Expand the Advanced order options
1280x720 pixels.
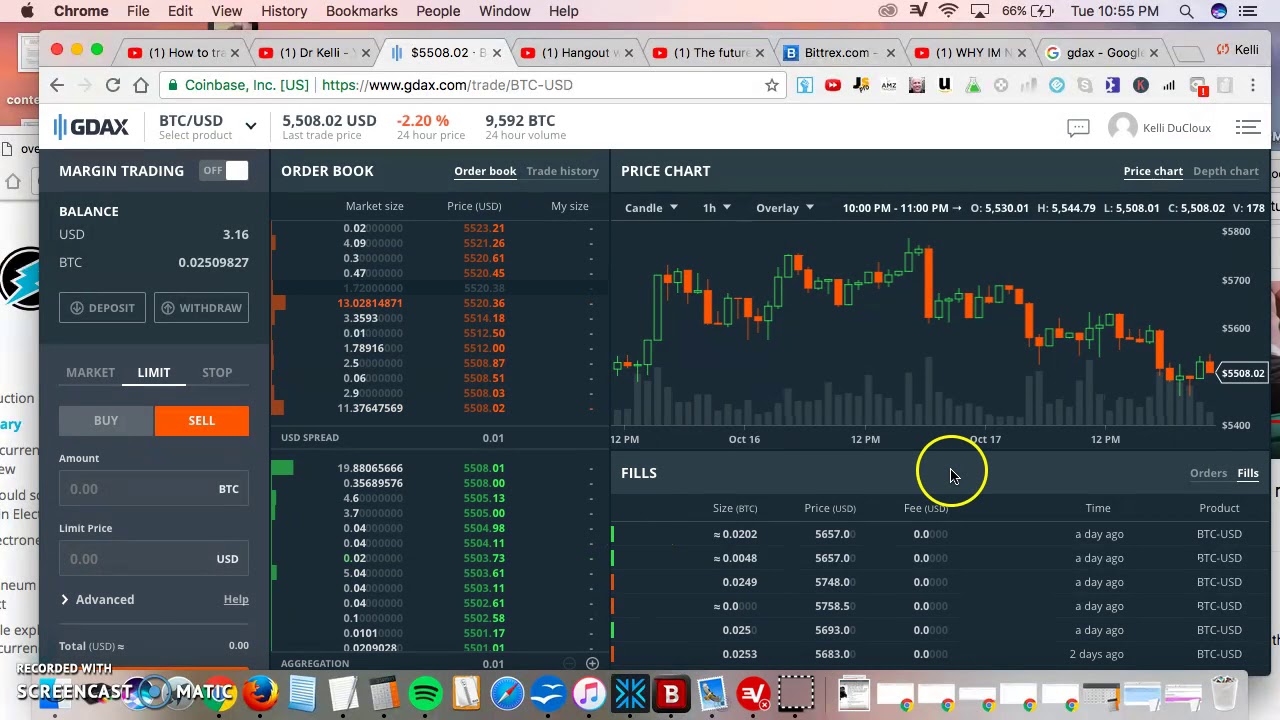pyautogui.click(x=97, y=600)
